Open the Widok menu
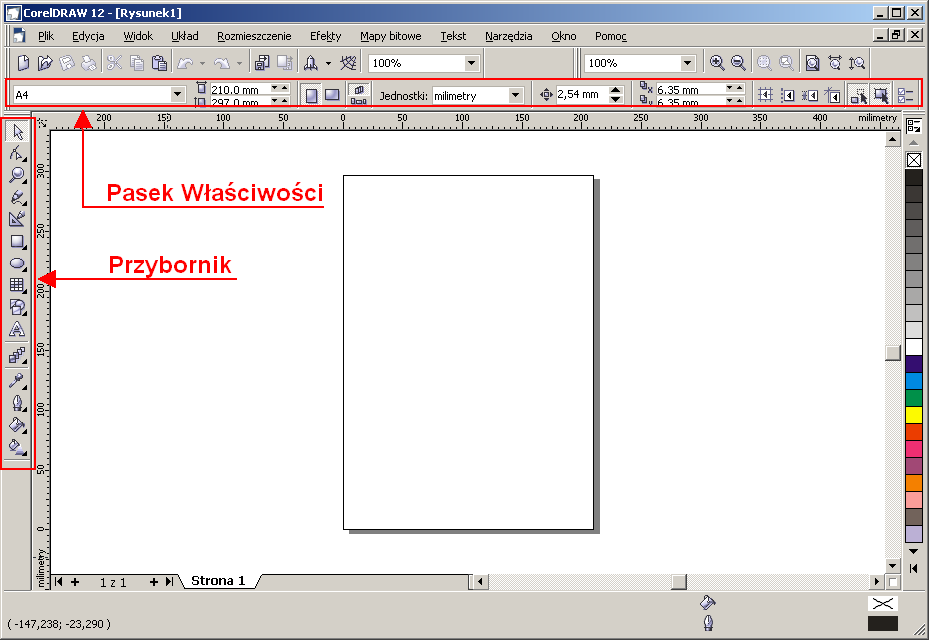Image resolution: width=929 pixels, height=640 pixels. pyautogui.click(x=138, y=36)
